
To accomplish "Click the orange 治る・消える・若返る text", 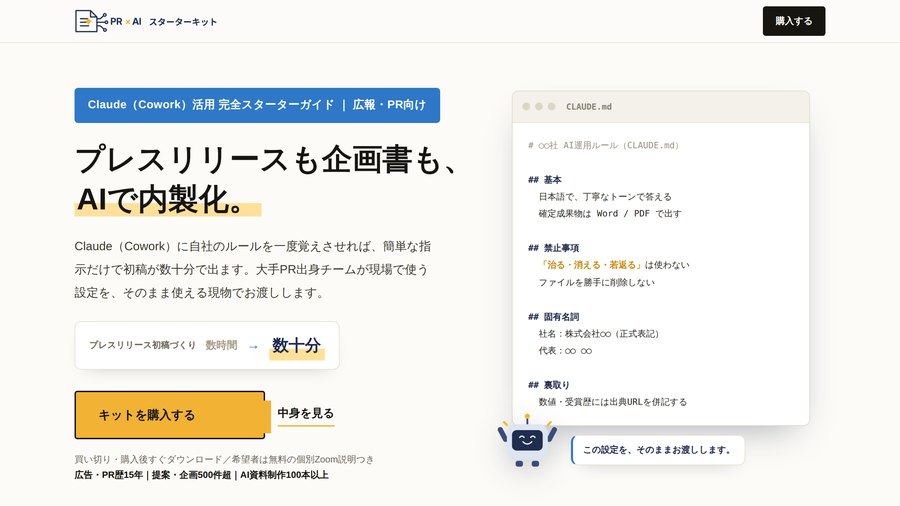I will 591,265.
